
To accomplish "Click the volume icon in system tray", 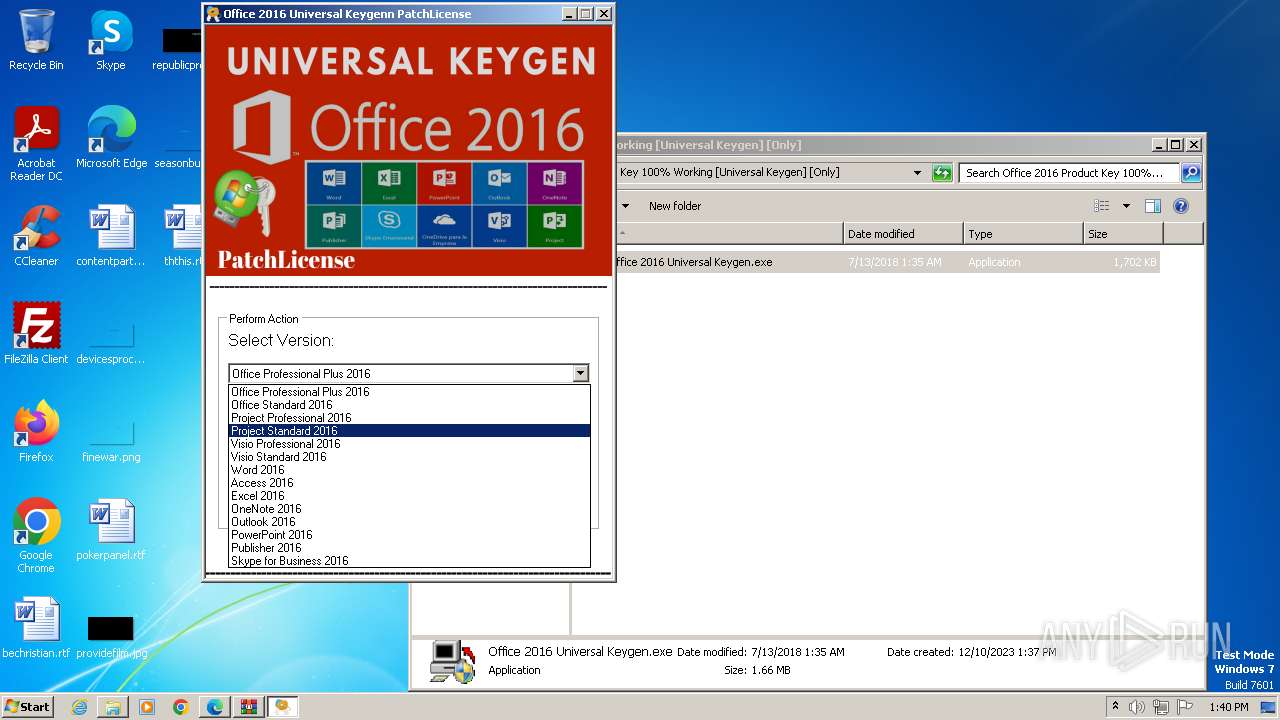I will [1137, 707].
